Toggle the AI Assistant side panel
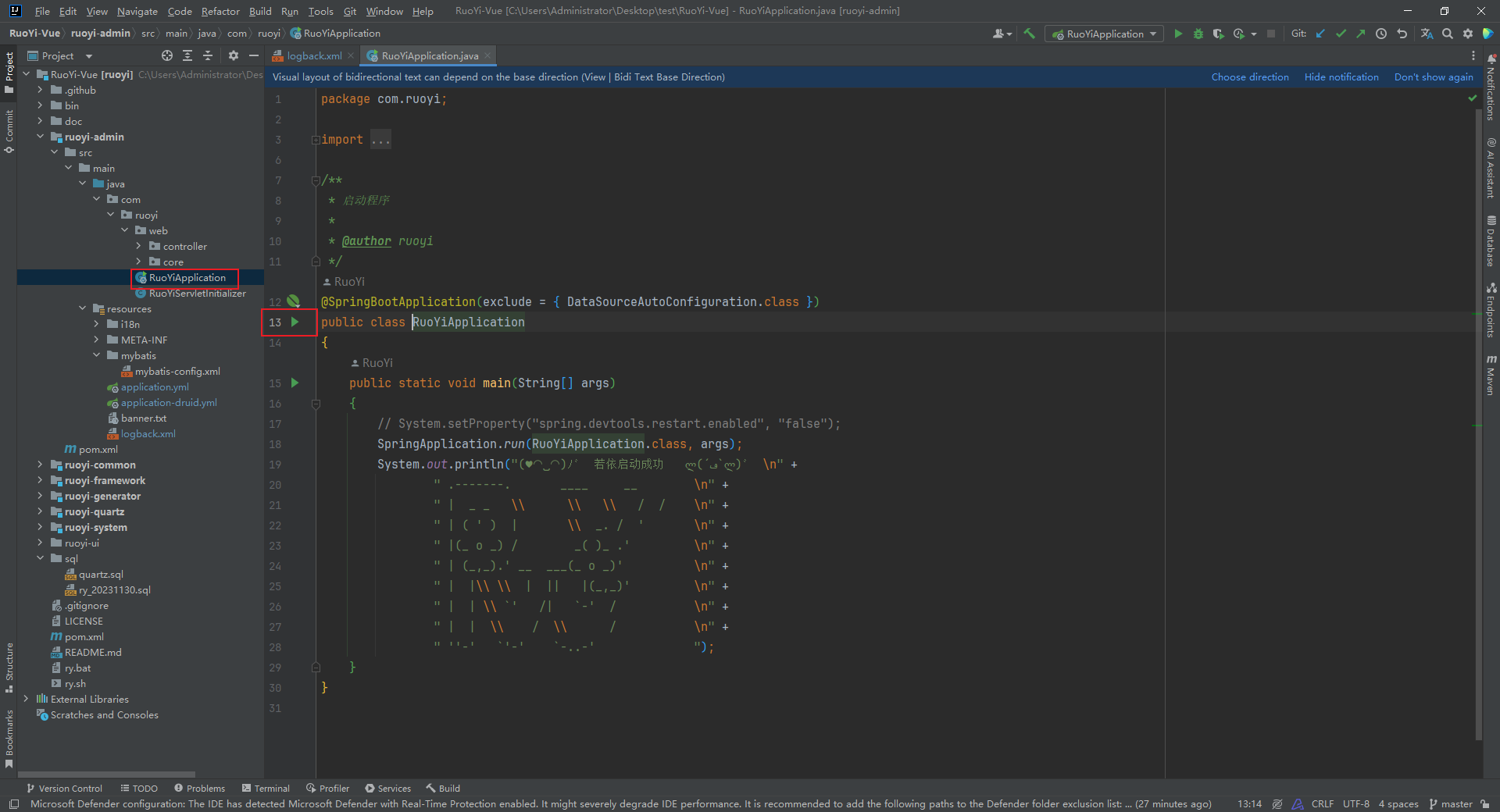 [1491, 169]
